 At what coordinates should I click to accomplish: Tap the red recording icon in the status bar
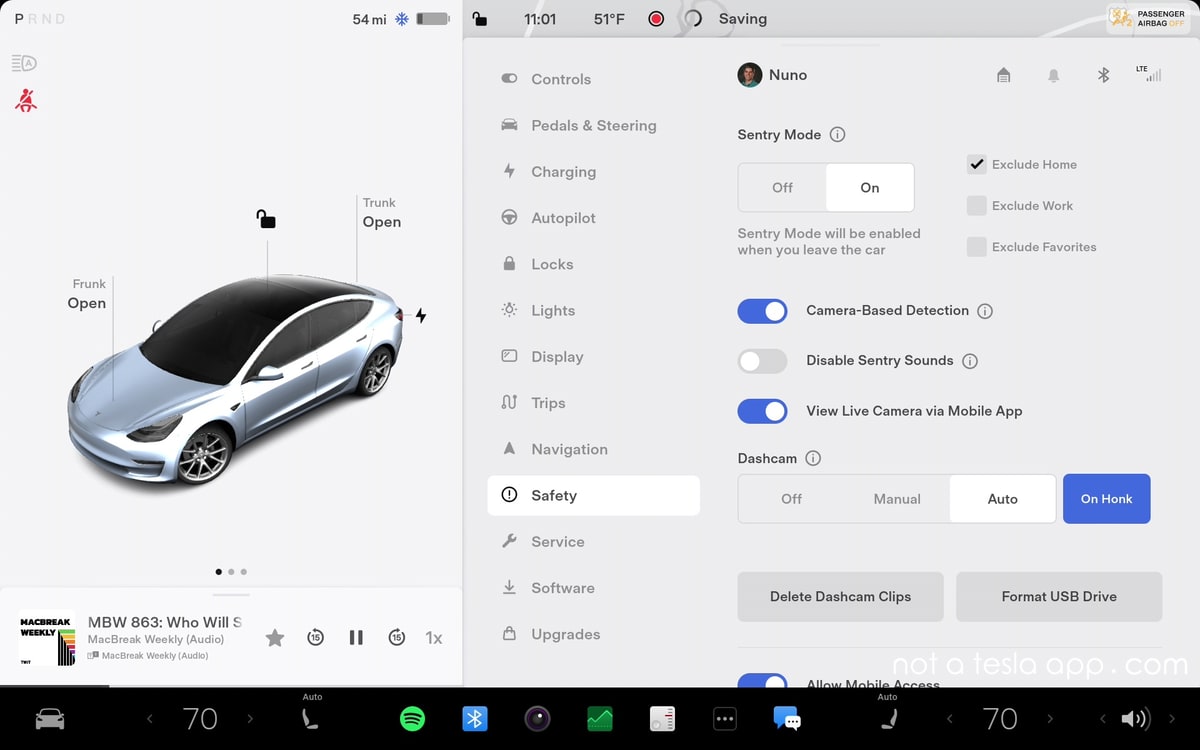pyautogui.click(x=655, y=18)
